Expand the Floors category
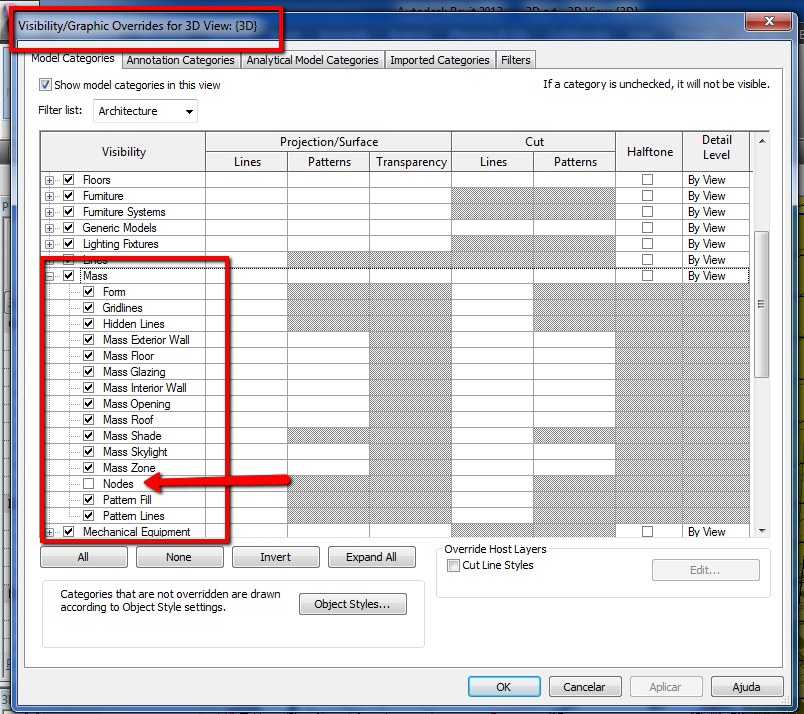 [49, 180]
